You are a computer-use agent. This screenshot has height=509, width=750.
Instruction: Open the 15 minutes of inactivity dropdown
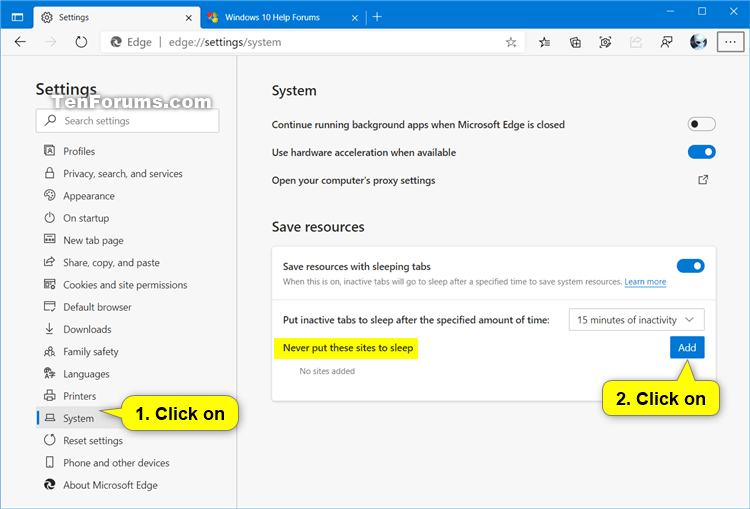point(637,320)
